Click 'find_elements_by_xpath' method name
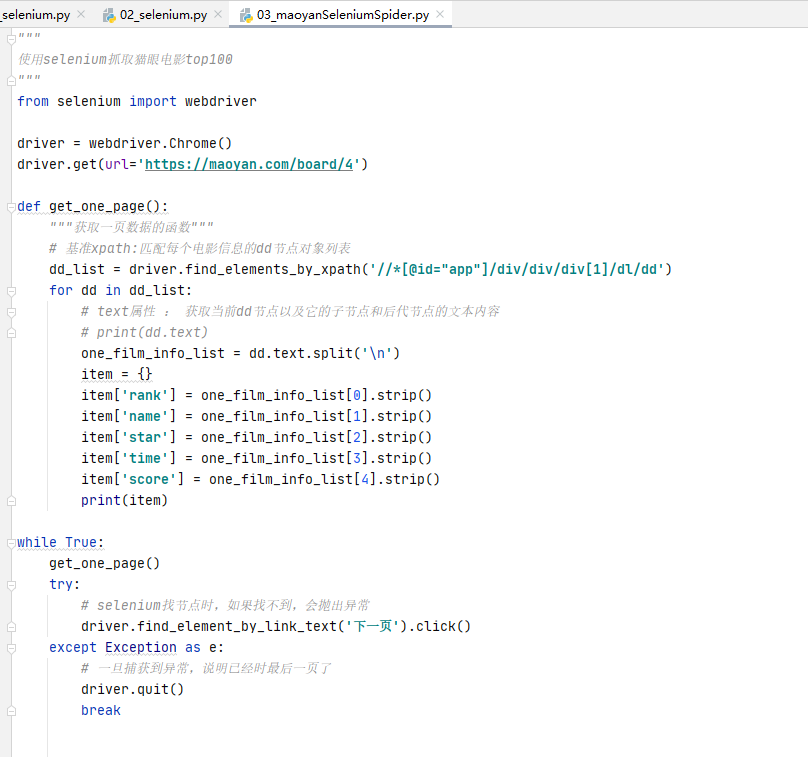 click(273, 270)
